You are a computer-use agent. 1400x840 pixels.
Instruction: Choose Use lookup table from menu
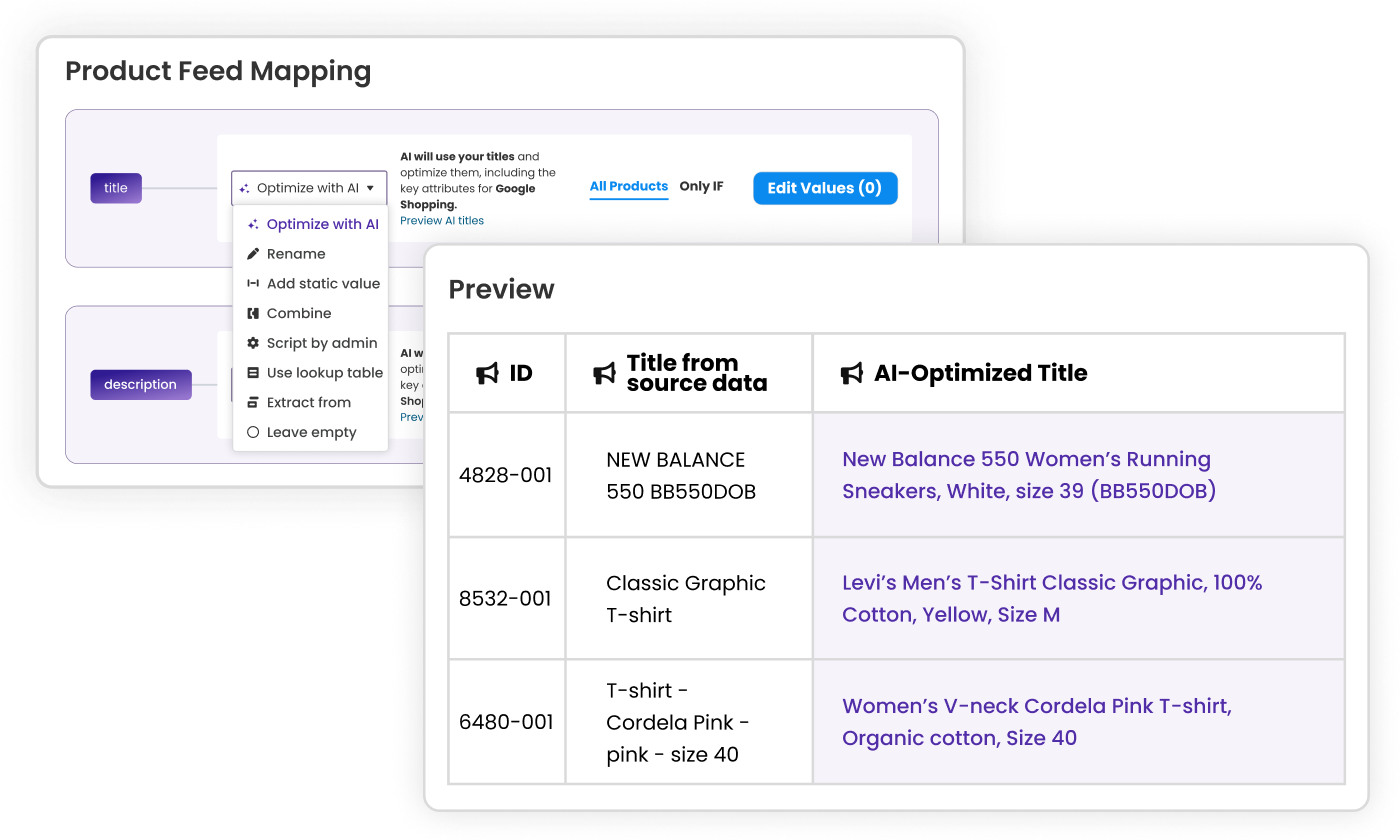(x=324, y=373)
